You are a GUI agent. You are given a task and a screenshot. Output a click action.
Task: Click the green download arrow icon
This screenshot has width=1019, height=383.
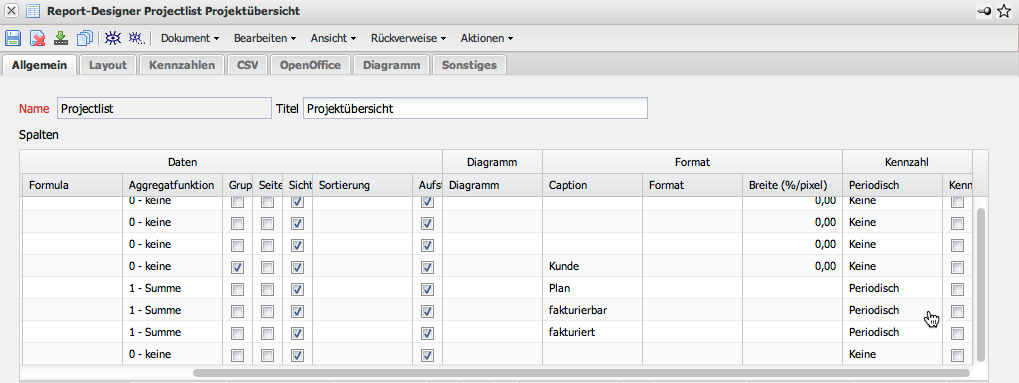pos(61,38)
